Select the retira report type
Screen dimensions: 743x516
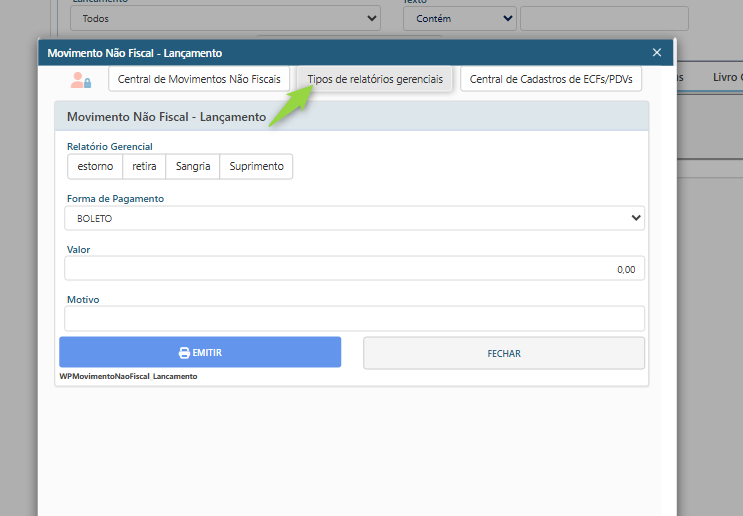[144, 166]
